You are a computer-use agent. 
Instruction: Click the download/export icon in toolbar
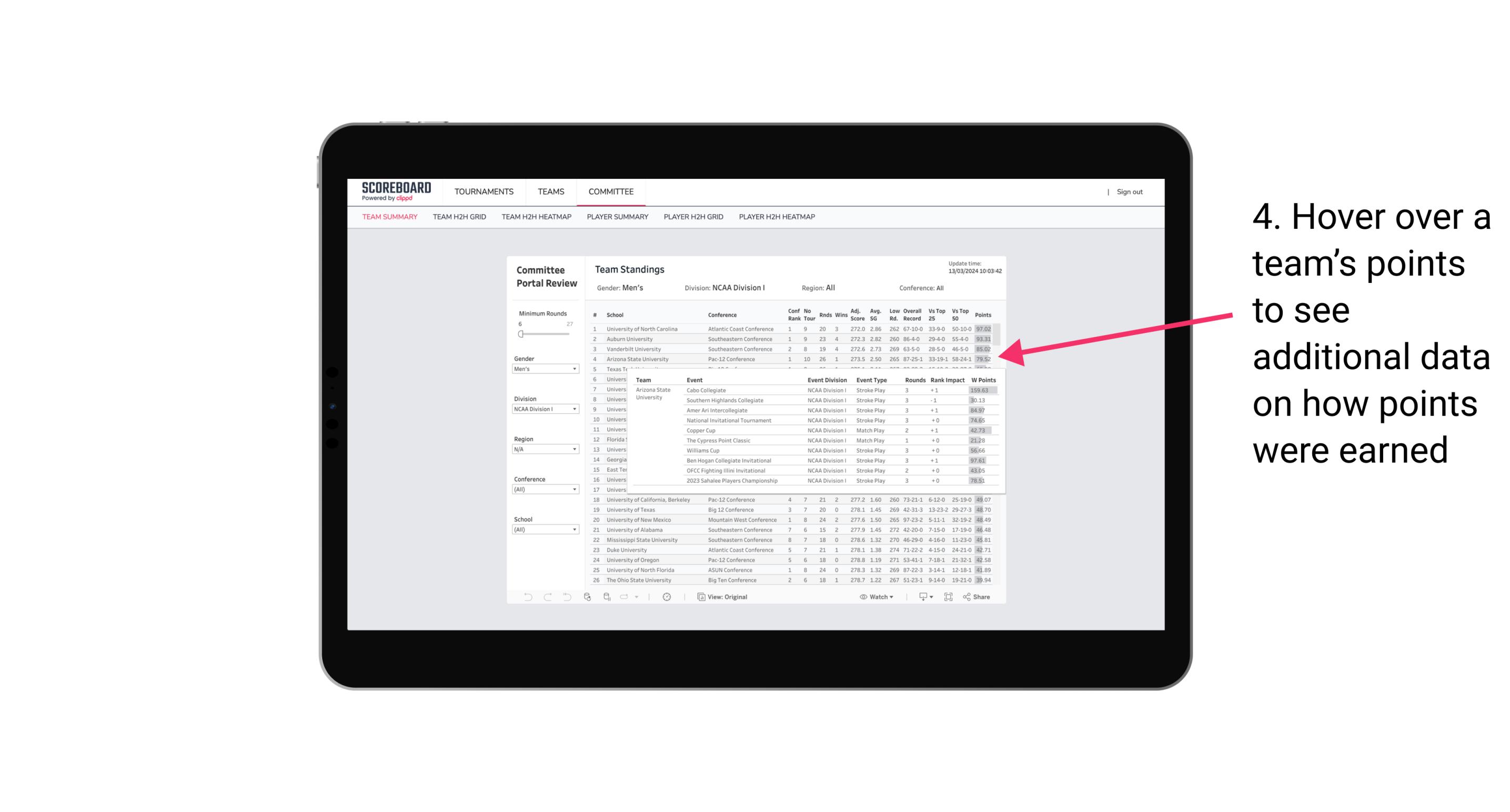(921, 597)
